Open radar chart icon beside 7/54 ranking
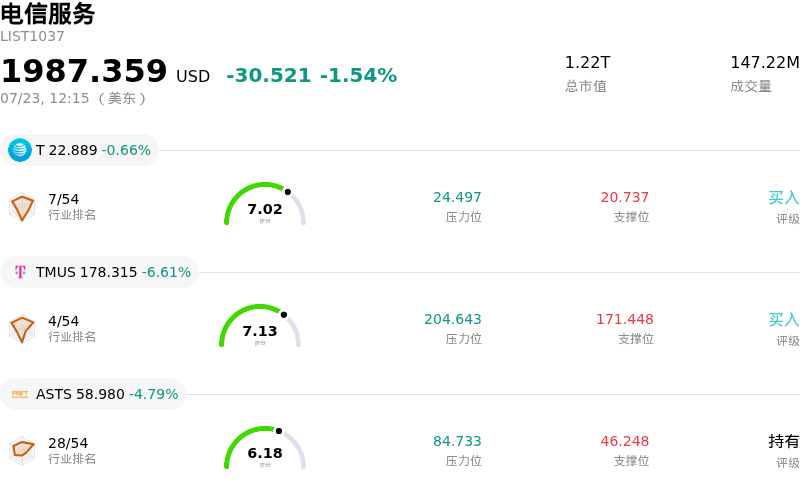The image size is (800, 488). point(22,207)
